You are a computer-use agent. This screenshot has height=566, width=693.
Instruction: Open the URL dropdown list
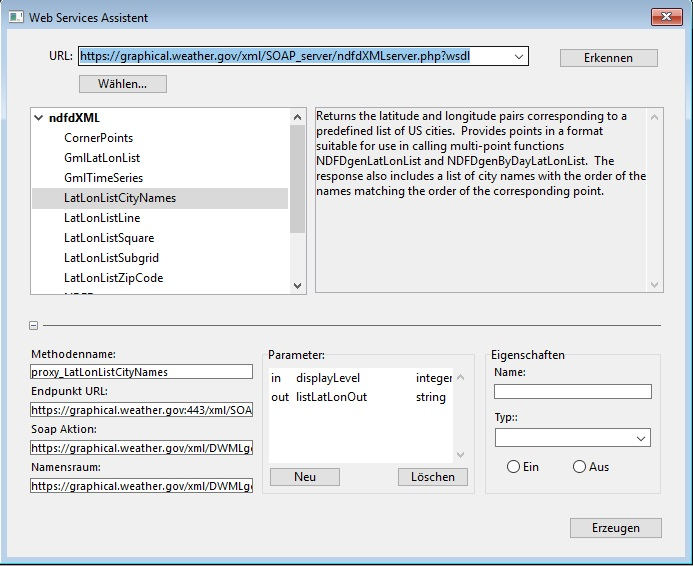[x=518, y=57]
